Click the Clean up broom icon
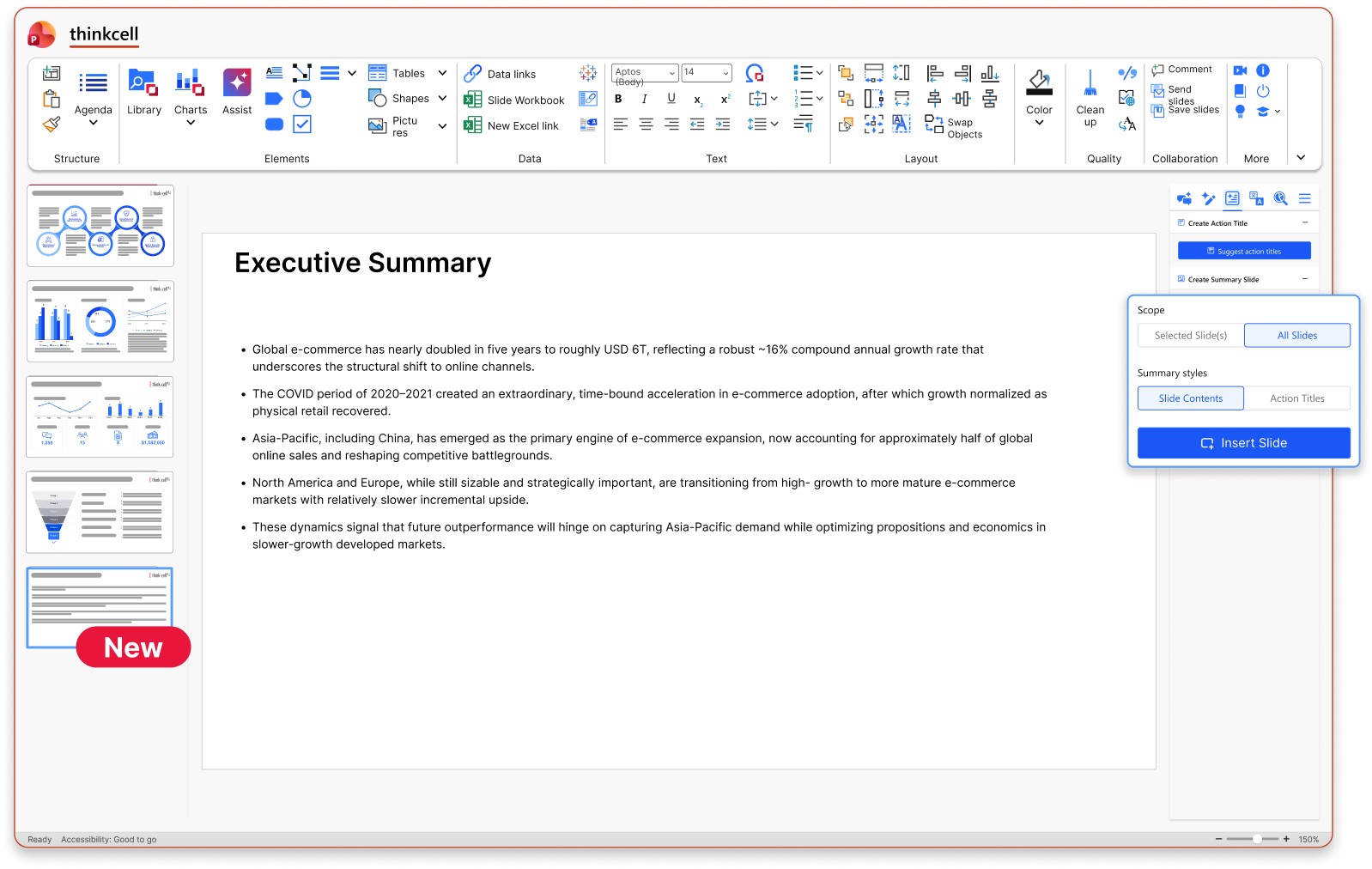The height and width of the screenshot is (869, 1372). coord(1090,84)
